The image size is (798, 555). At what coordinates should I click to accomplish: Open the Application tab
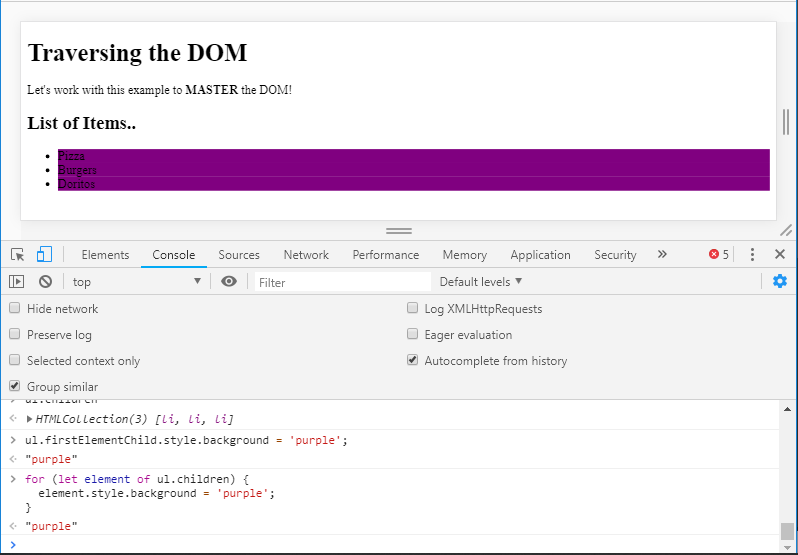(540, 255)
